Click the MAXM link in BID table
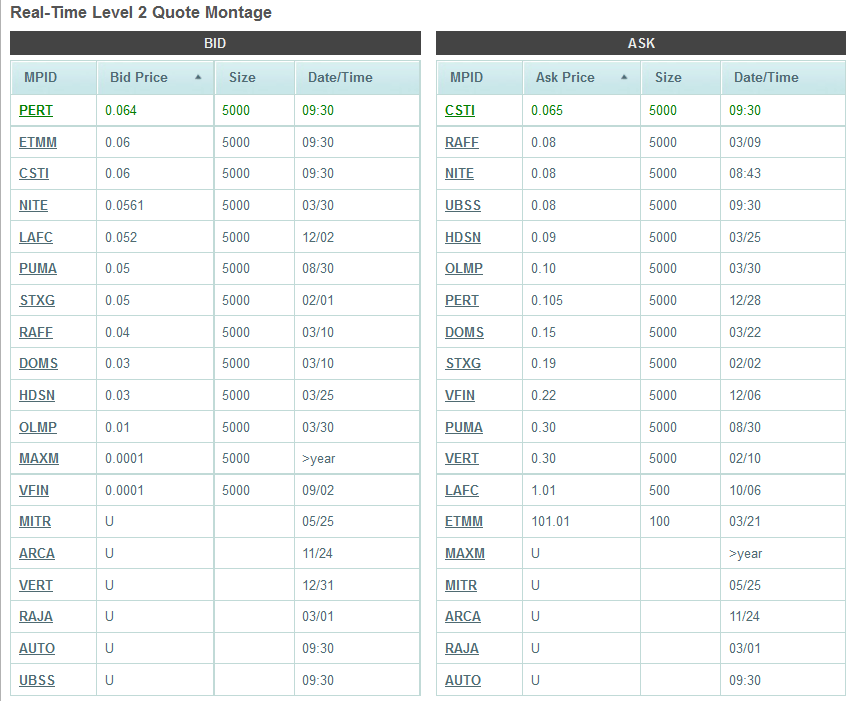Screen dimensions: 850x701 pos(39,459)
